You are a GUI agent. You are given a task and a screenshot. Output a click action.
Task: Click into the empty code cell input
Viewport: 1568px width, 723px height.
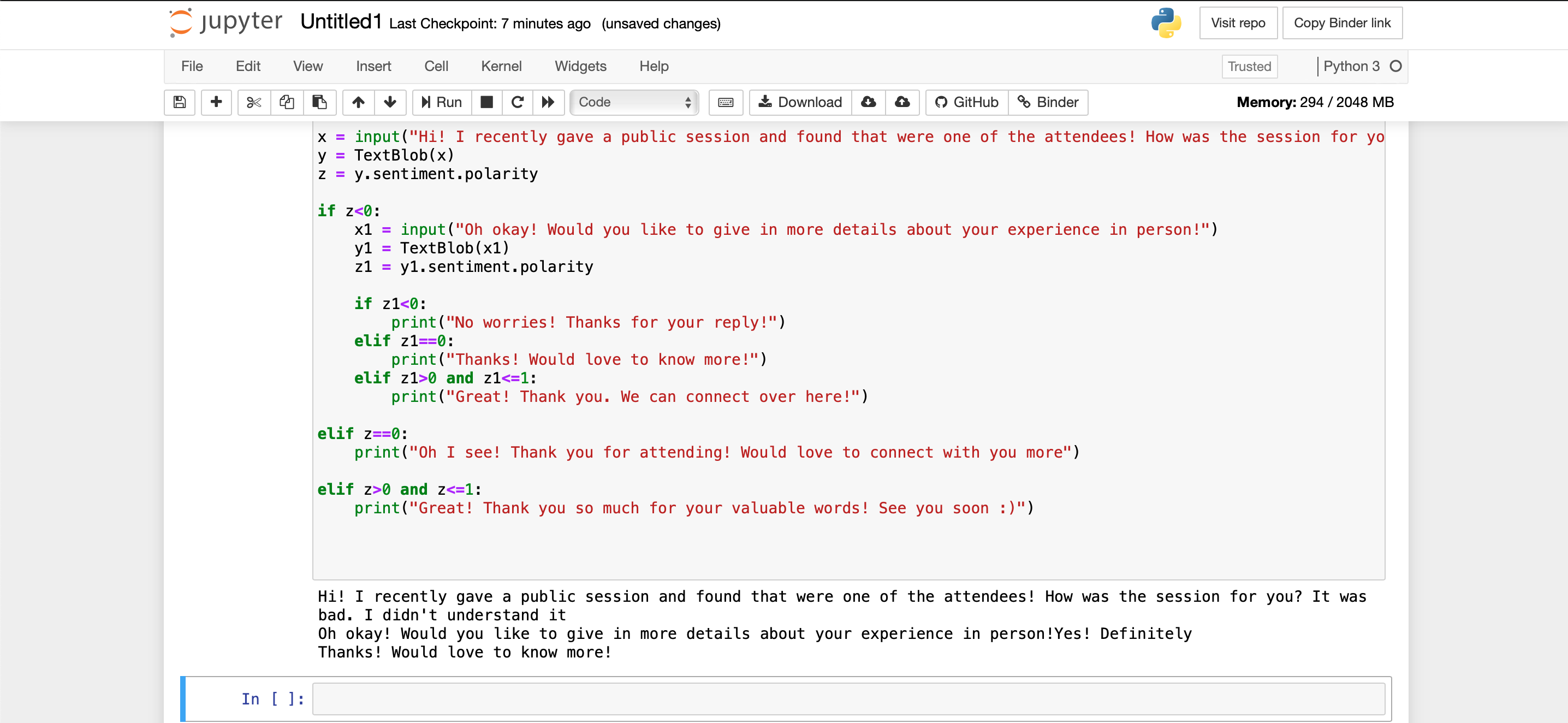coord(848,698)
